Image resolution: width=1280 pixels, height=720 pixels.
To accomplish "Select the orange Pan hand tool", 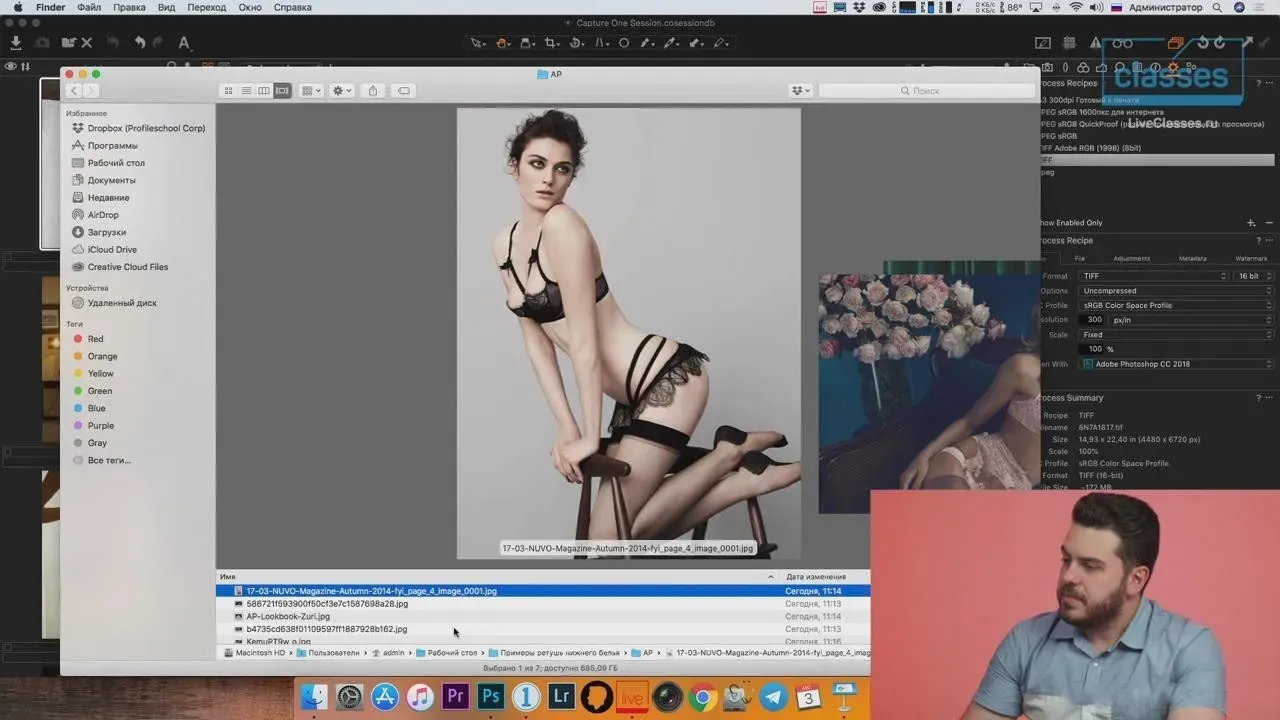I will click(503, 43).
